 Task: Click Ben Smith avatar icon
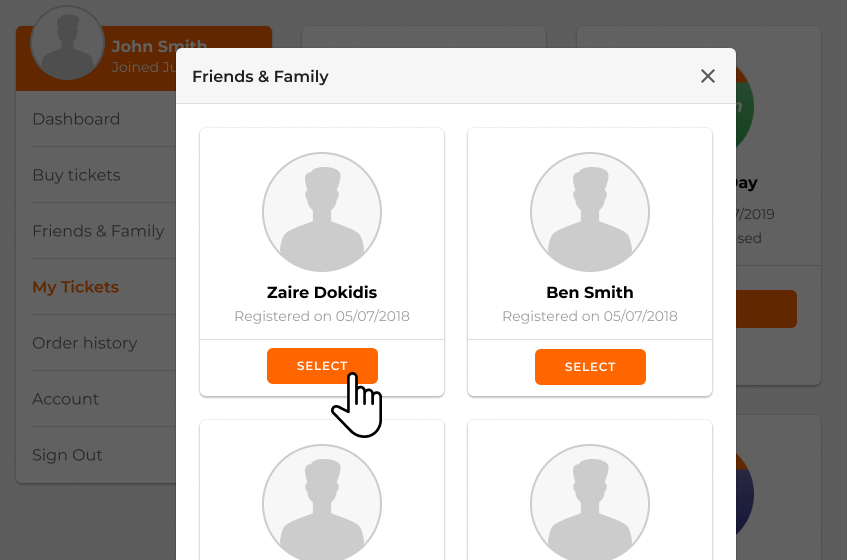[x=590, y=213]
